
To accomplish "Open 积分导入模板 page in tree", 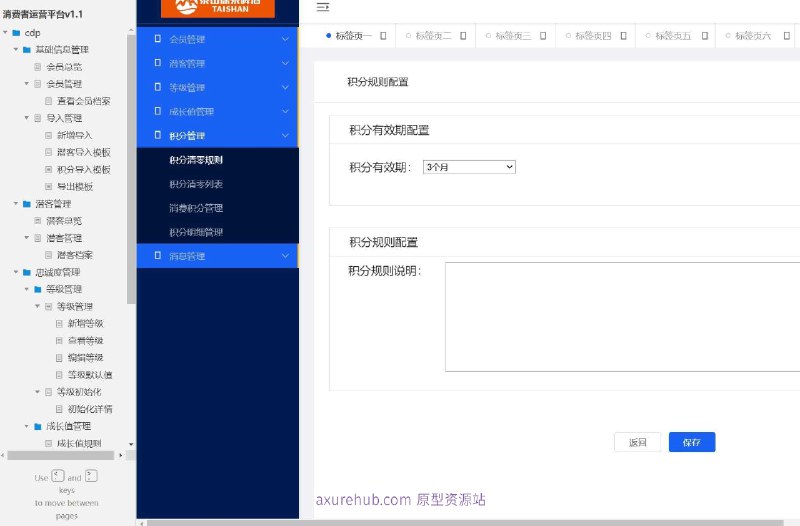I will [84, 169].
